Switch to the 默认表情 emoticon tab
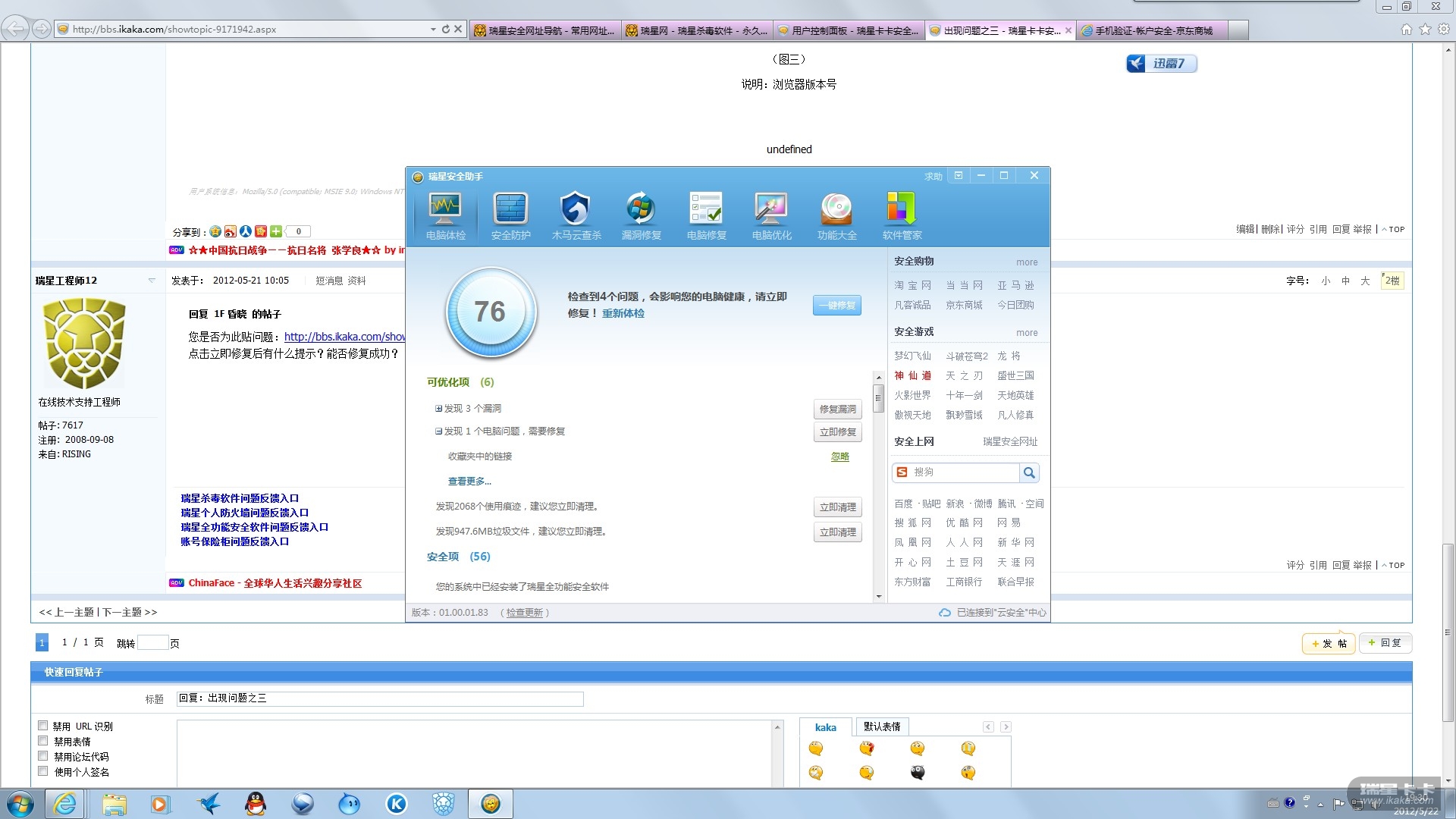Viewport: 1456px width, 819px height. [881, 726]
